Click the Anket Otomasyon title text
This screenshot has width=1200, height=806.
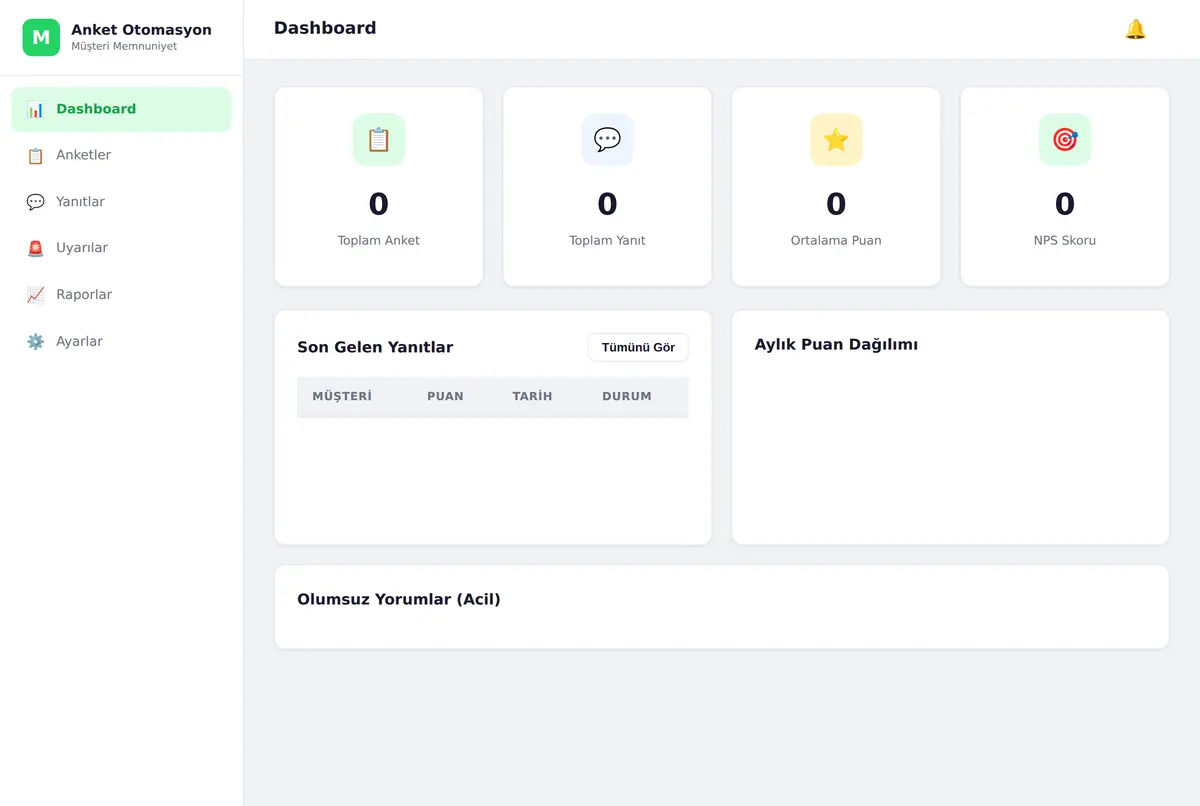pyautogui.click(x=141, y=30)
